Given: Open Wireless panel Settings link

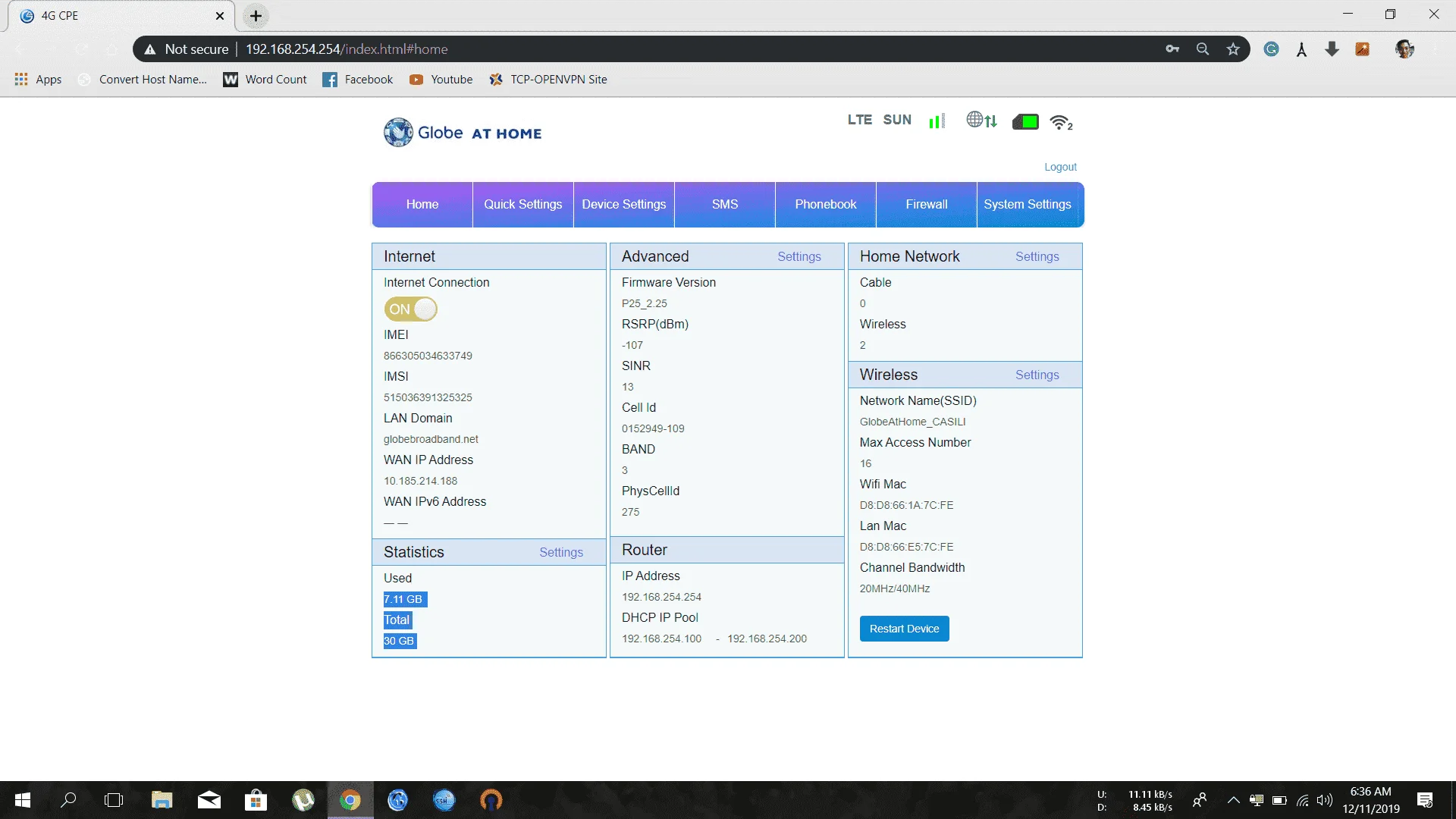Looking at the screenshot, I should 1037,375.
